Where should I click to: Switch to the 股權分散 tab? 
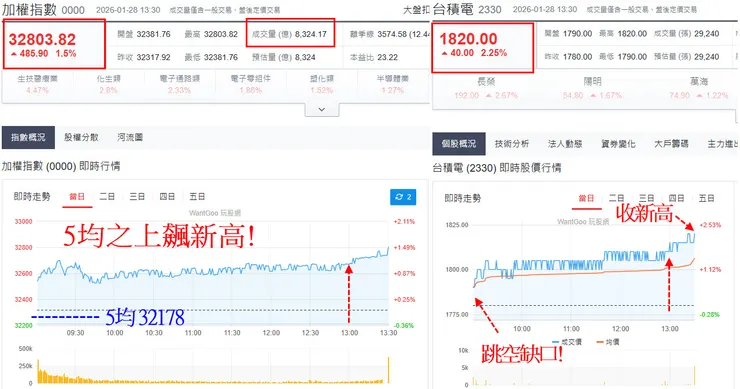pyautogui.click(x=81, y=137)
